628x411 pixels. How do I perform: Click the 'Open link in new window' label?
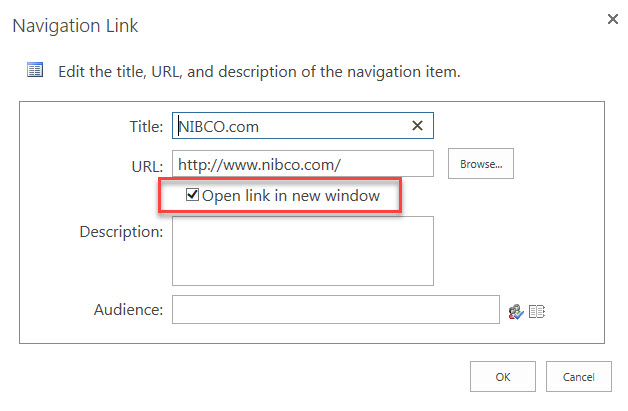coord(291,195)
